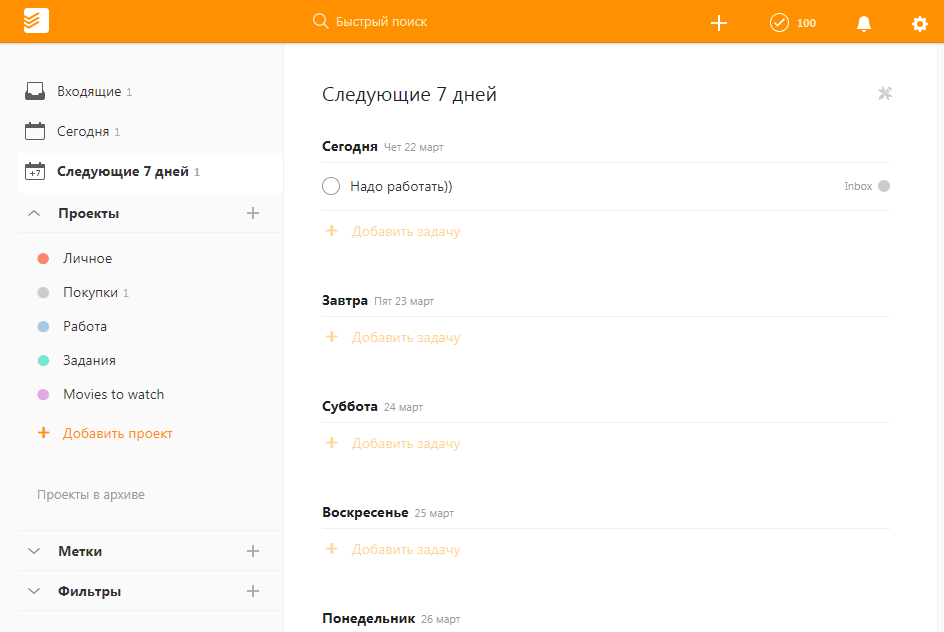Expand the Фильтры section
The height and width of the screenshot is (632, 944).
[34, 591]
